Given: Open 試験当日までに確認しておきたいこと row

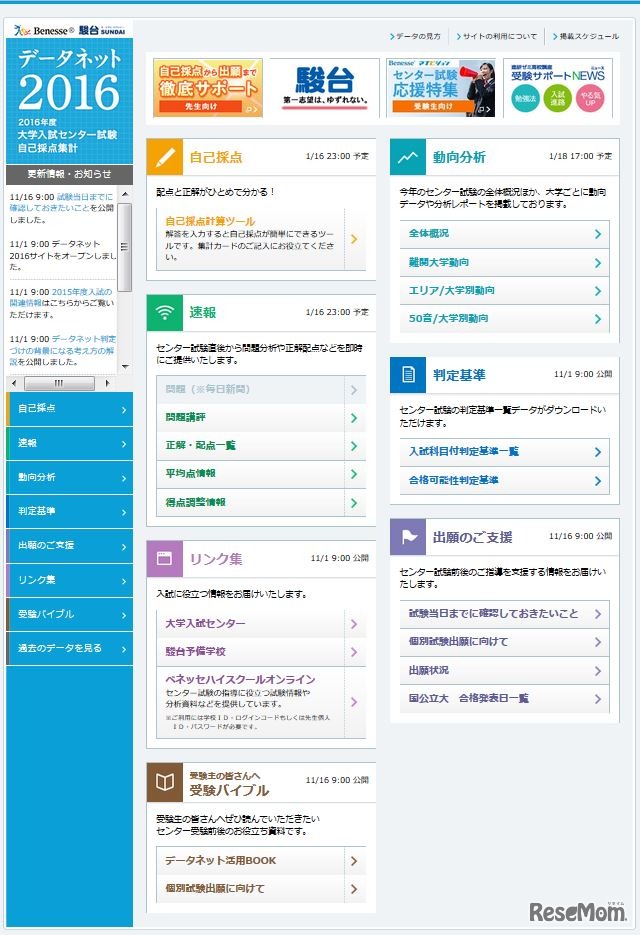Looking at the screenshot, I should click(x=505, y=614).
